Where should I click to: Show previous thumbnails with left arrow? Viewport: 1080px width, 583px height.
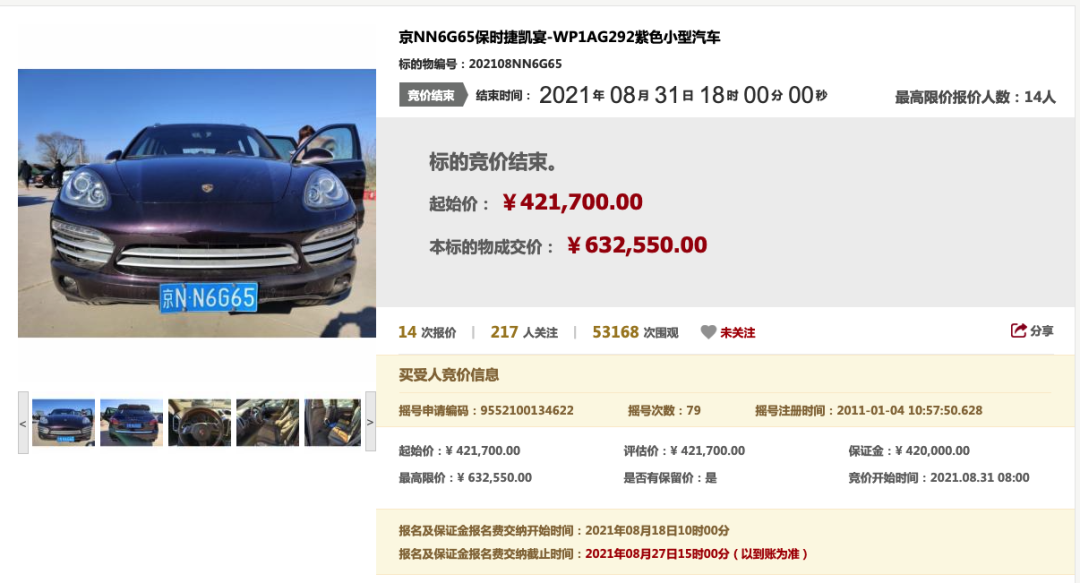[x=23, y=422]
